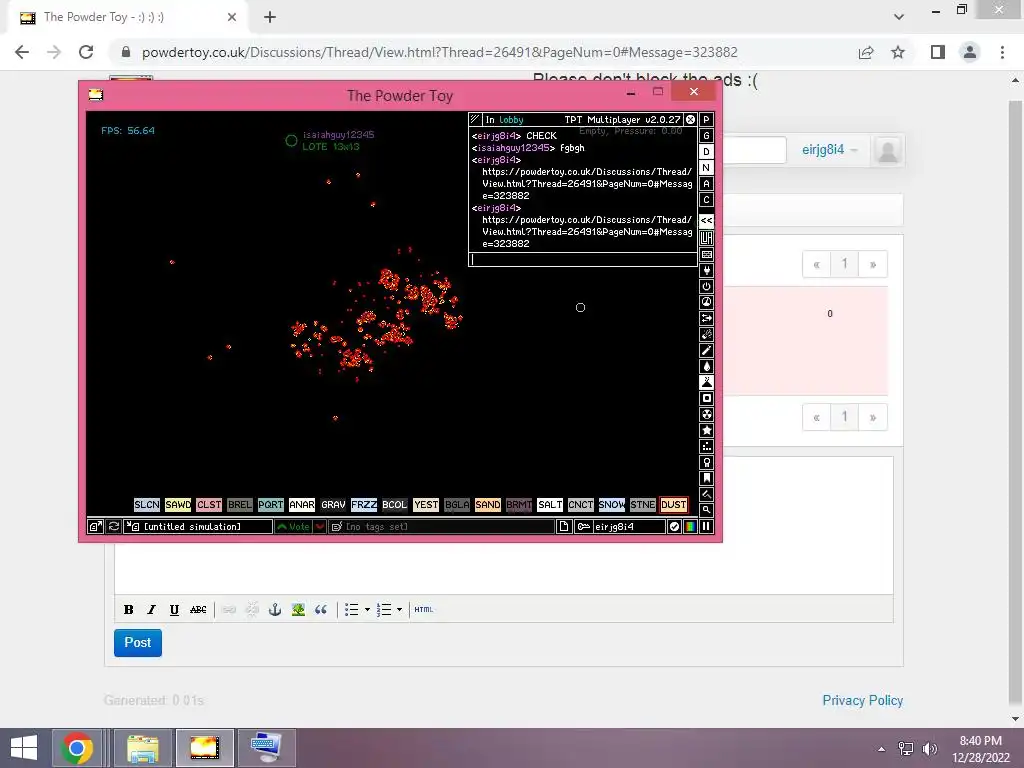The width and height of the screenshot is (1024, 768).
Task: Select the Powders pile category icon
Action: [x=706, y=382]
